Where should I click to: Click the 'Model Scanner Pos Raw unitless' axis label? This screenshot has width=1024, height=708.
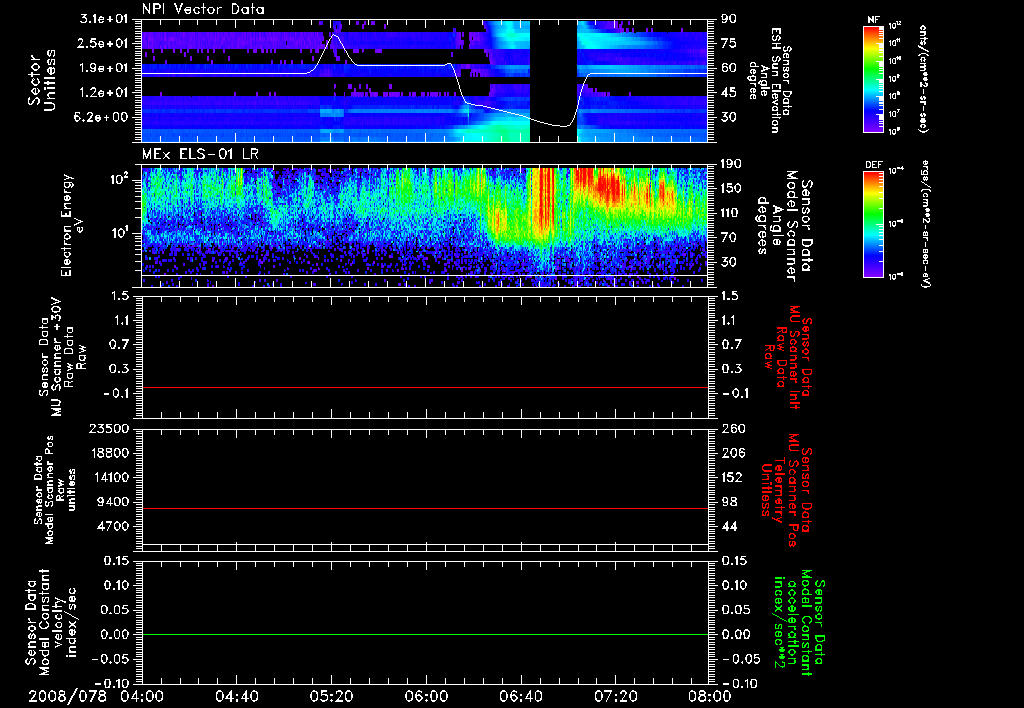(x=54, y=490)
